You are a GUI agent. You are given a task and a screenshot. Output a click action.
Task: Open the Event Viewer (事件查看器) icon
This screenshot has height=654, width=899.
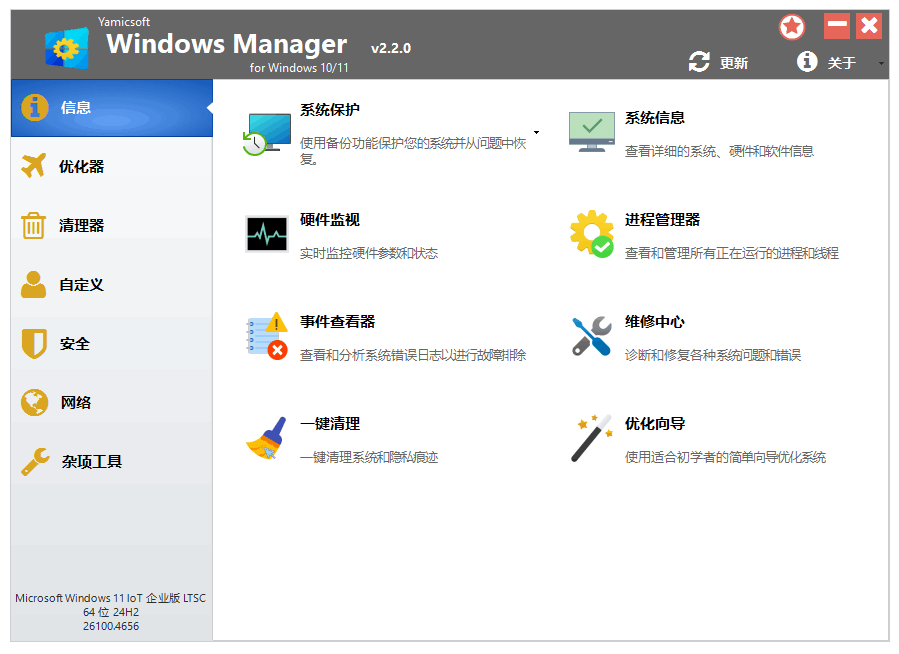[x=267, y=336]
